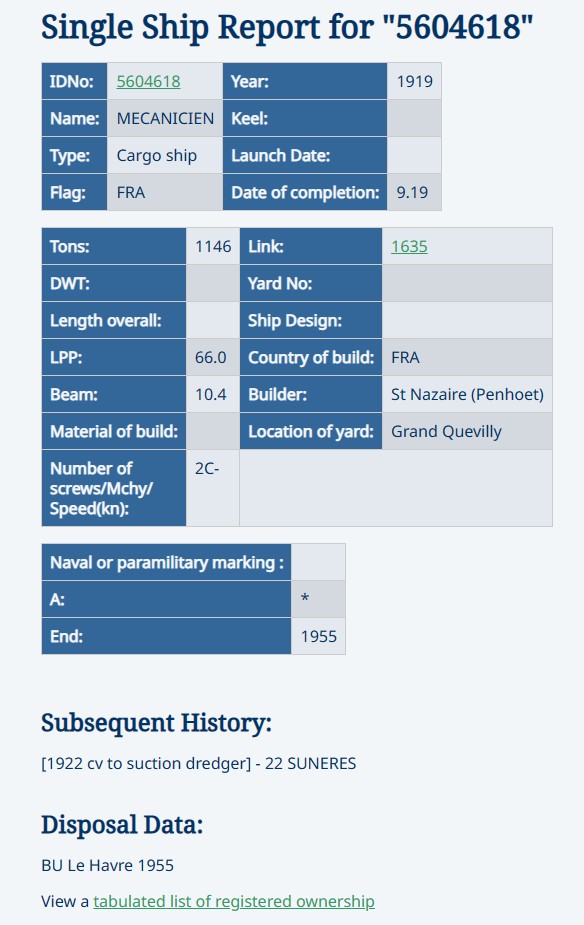Click the Tons value 1146
Image resolution: width=584 pixels, height=925 pixels.
[213, 247]
